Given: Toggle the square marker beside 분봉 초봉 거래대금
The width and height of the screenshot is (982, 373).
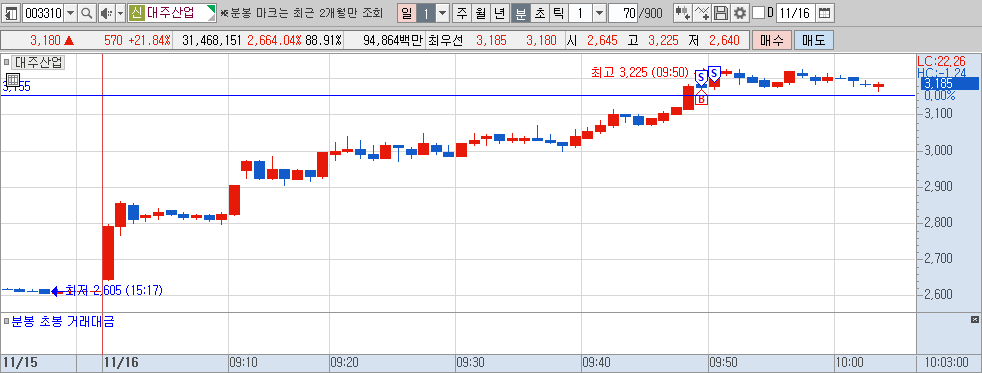Looking at the screenshot, I should (x=6, y=322).
